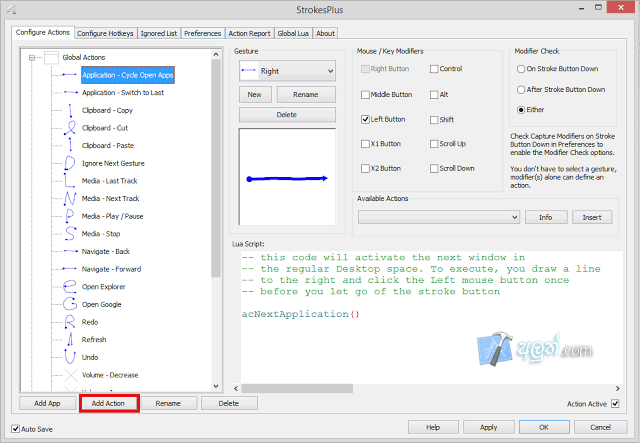Uncheck the Left Button modifier

pyautogui.click(x=365, y=119)
